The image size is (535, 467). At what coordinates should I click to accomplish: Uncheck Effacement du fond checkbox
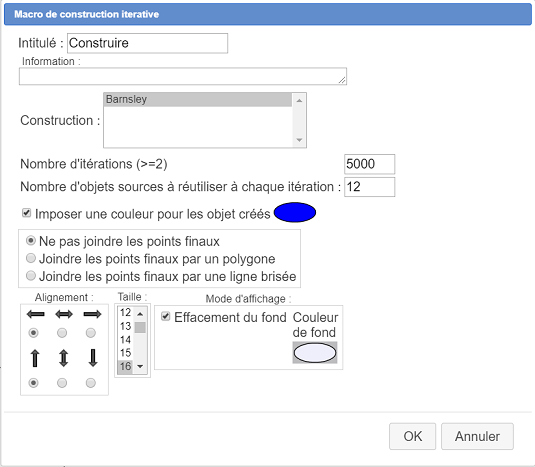coord(165,316)
